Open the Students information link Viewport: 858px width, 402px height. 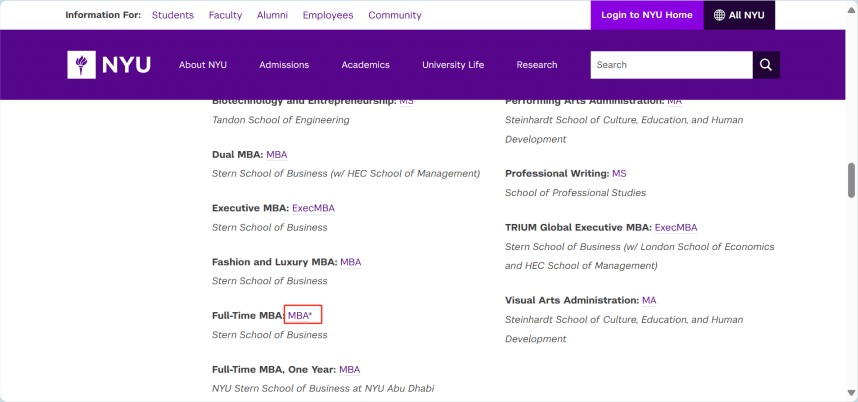coord(173,15)
